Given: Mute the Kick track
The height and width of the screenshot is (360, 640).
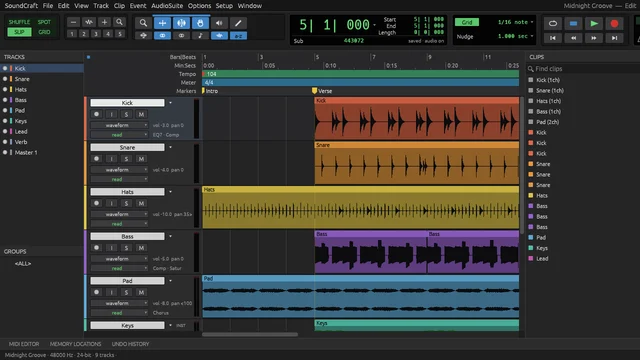Looking at the screenshot, I should click(141, 114).
